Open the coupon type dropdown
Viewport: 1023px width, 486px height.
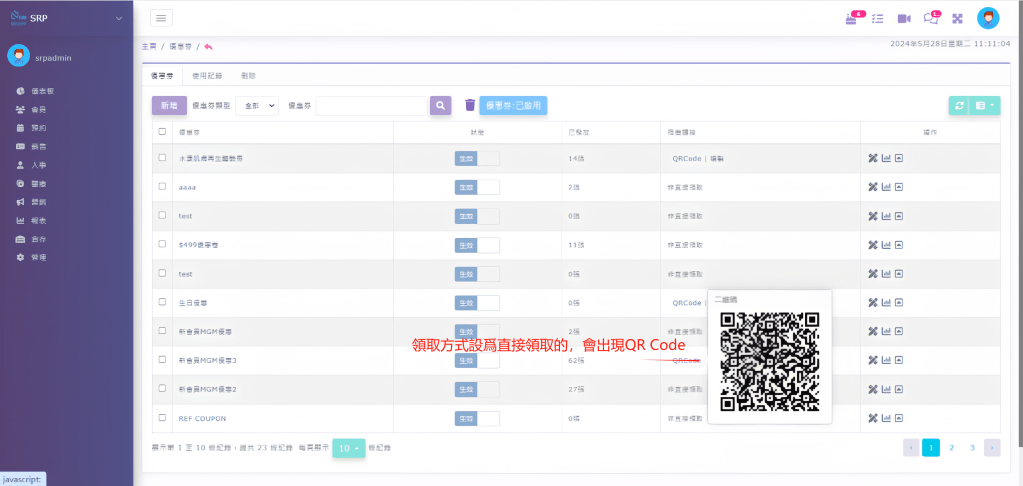(257, 105)
